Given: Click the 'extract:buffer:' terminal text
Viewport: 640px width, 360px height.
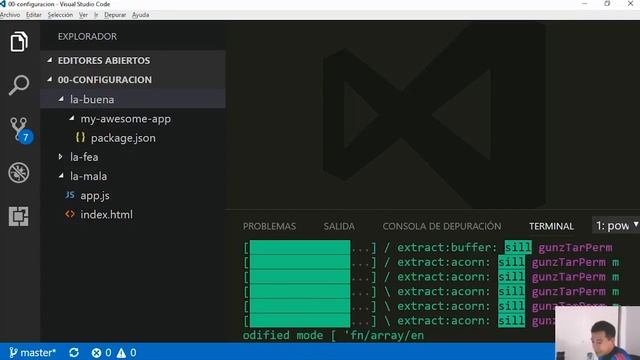Looking at the screenshot, I should [x=447, y=247].
